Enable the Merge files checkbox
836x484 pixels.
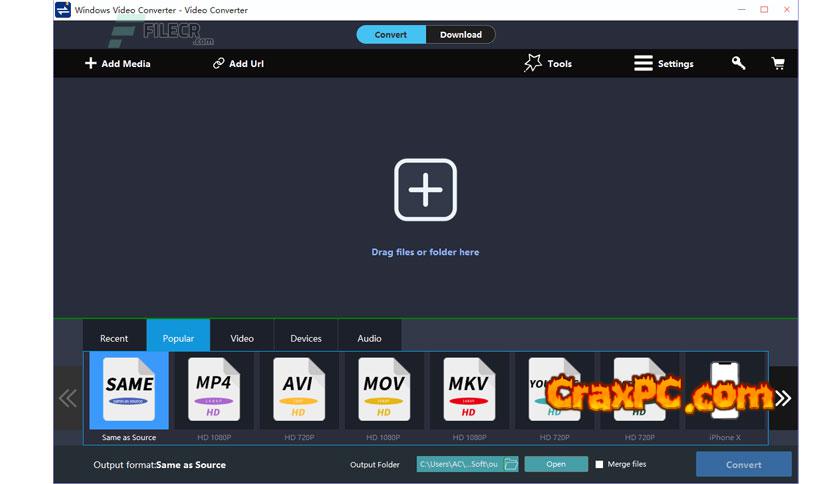[x=600, y=464]
